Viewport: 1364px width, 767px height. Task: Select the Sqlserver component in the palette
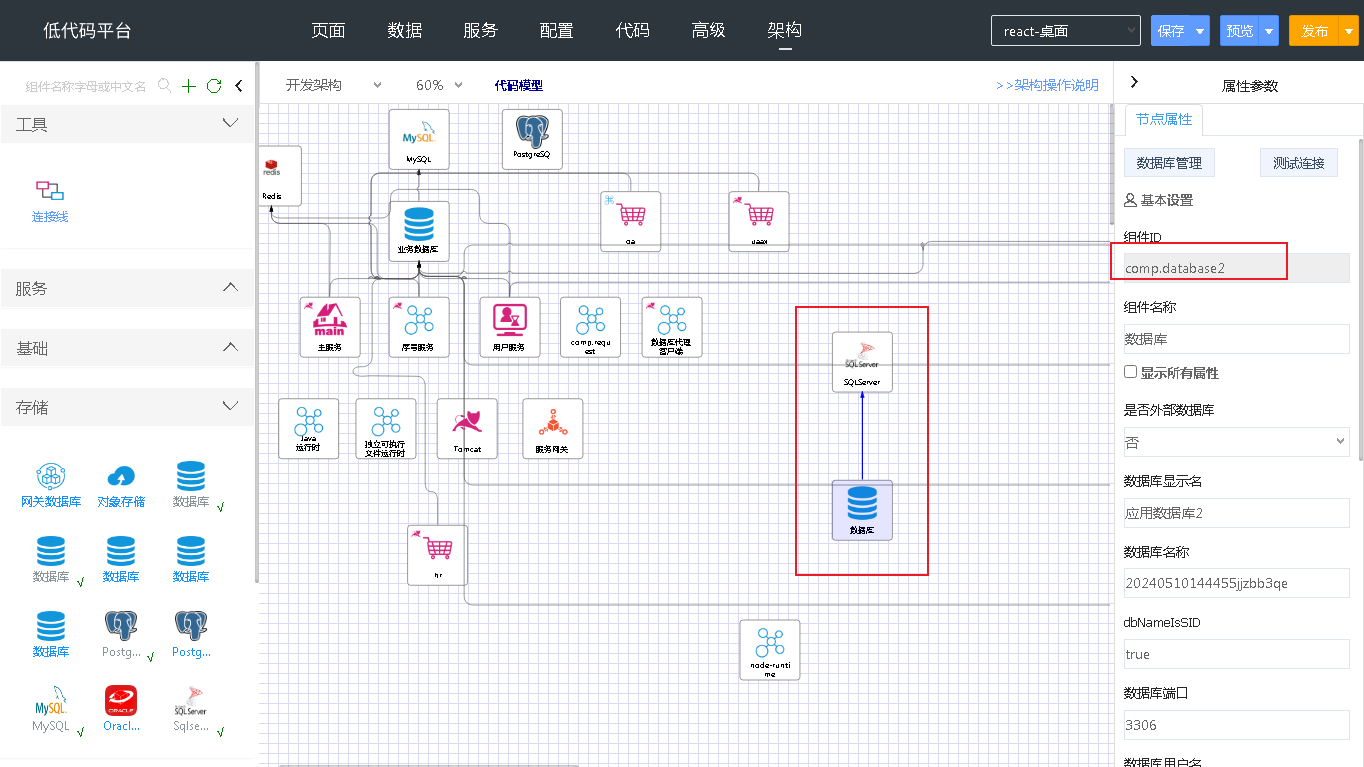(x=190, y=709)
